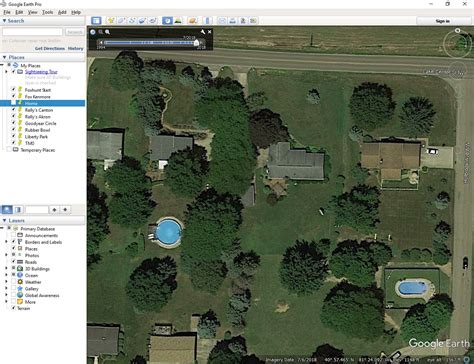Collapse the Layers panel

[x=4, y=221]
